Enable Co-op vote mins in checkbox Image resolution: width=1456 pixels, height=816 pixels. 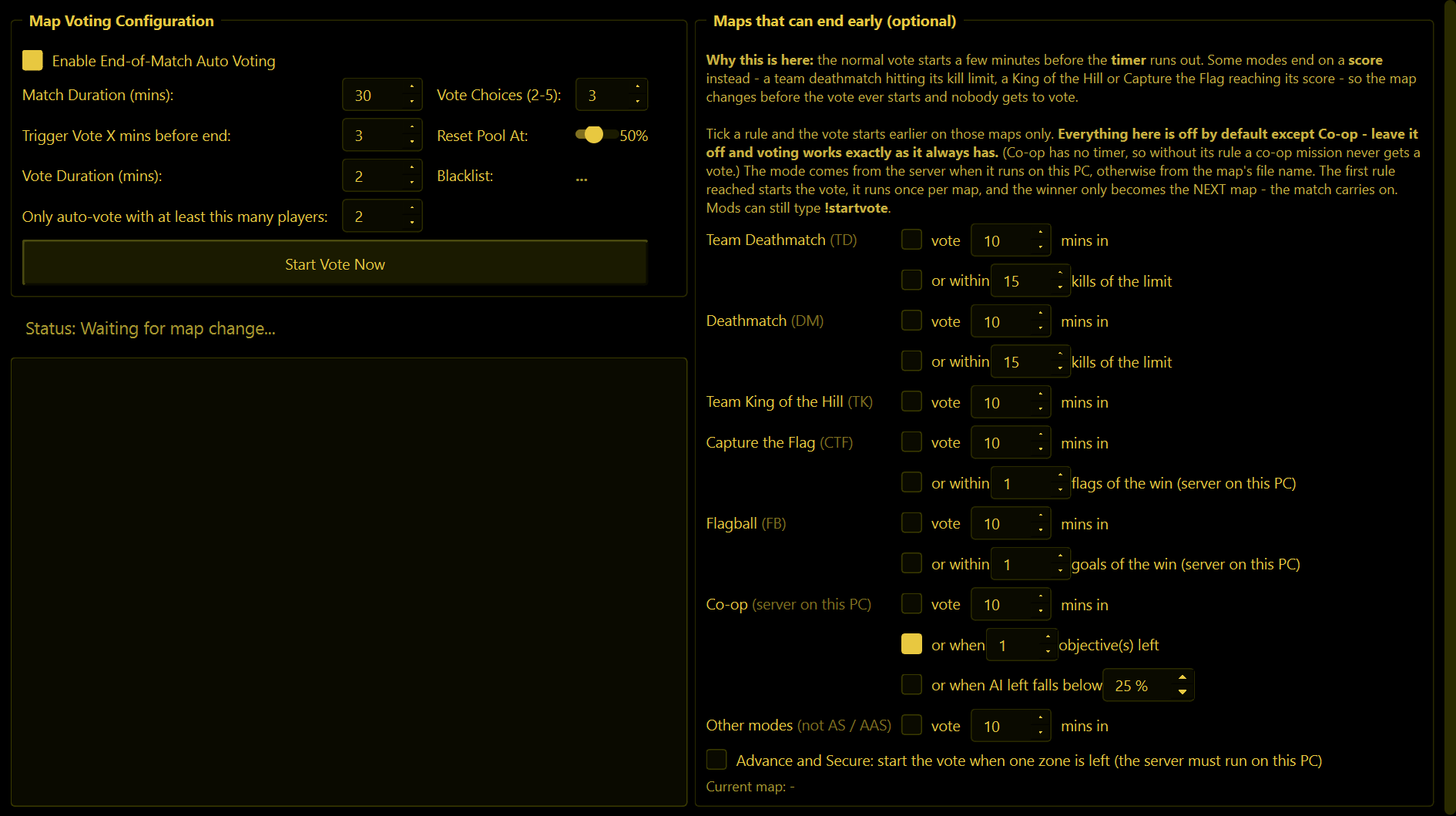[911, 603]
